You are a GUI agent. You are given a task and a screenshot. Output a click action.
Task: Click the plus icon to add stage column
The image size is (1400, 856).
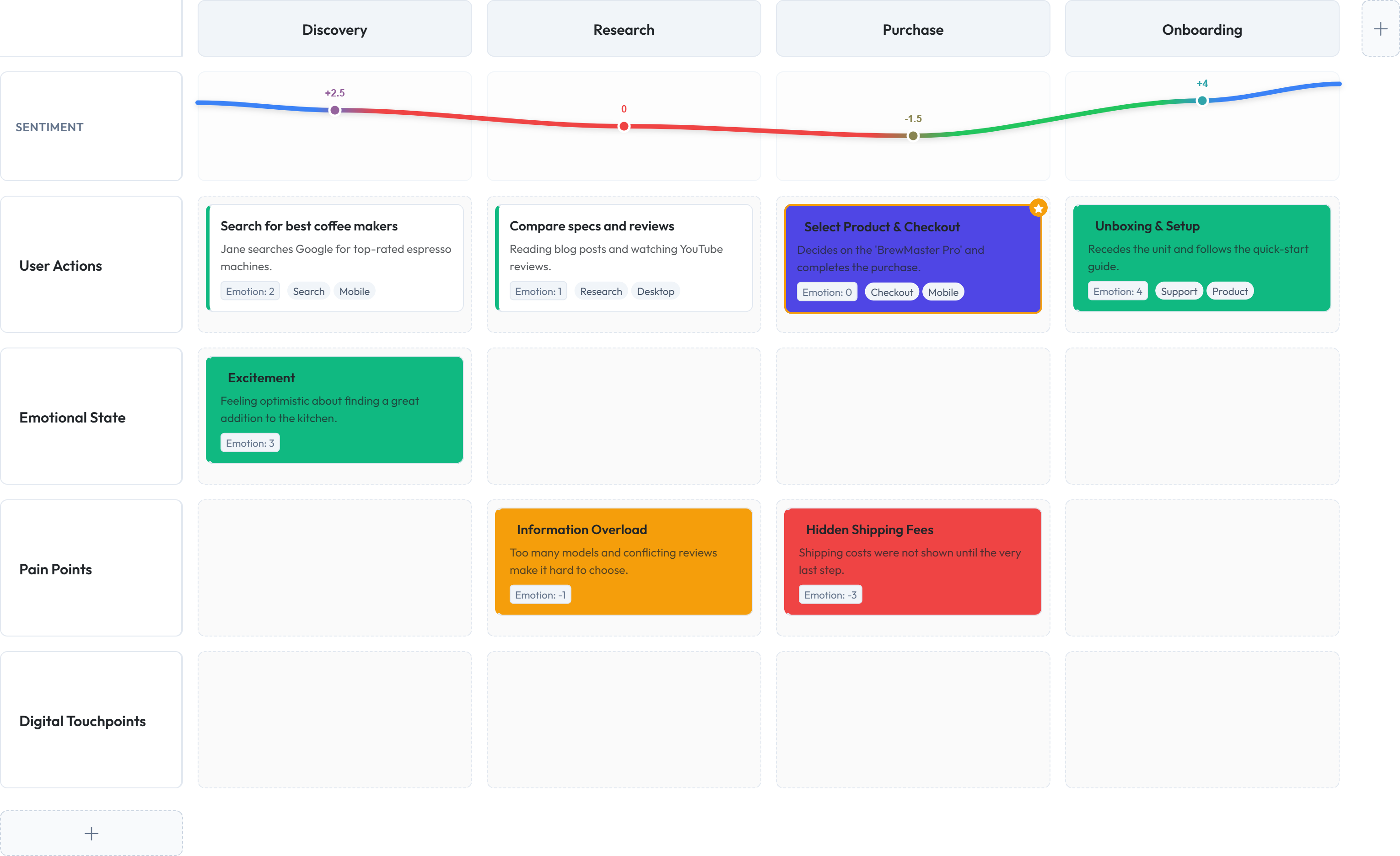[x=1380, y=29]
